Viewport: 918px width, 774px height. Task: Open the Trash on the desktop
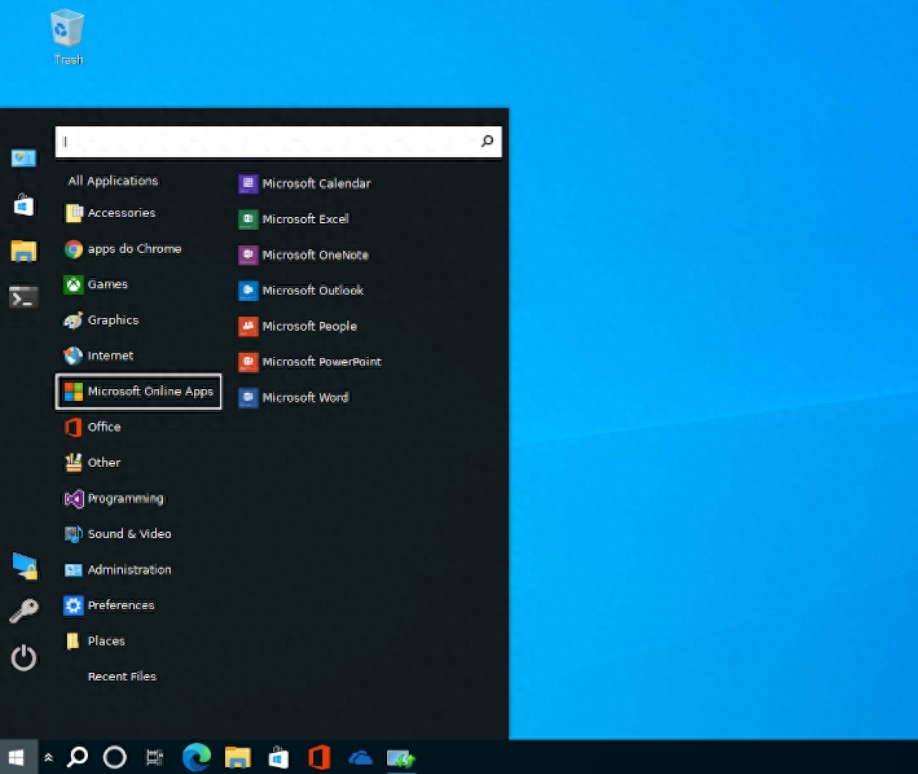coord(67,35)
